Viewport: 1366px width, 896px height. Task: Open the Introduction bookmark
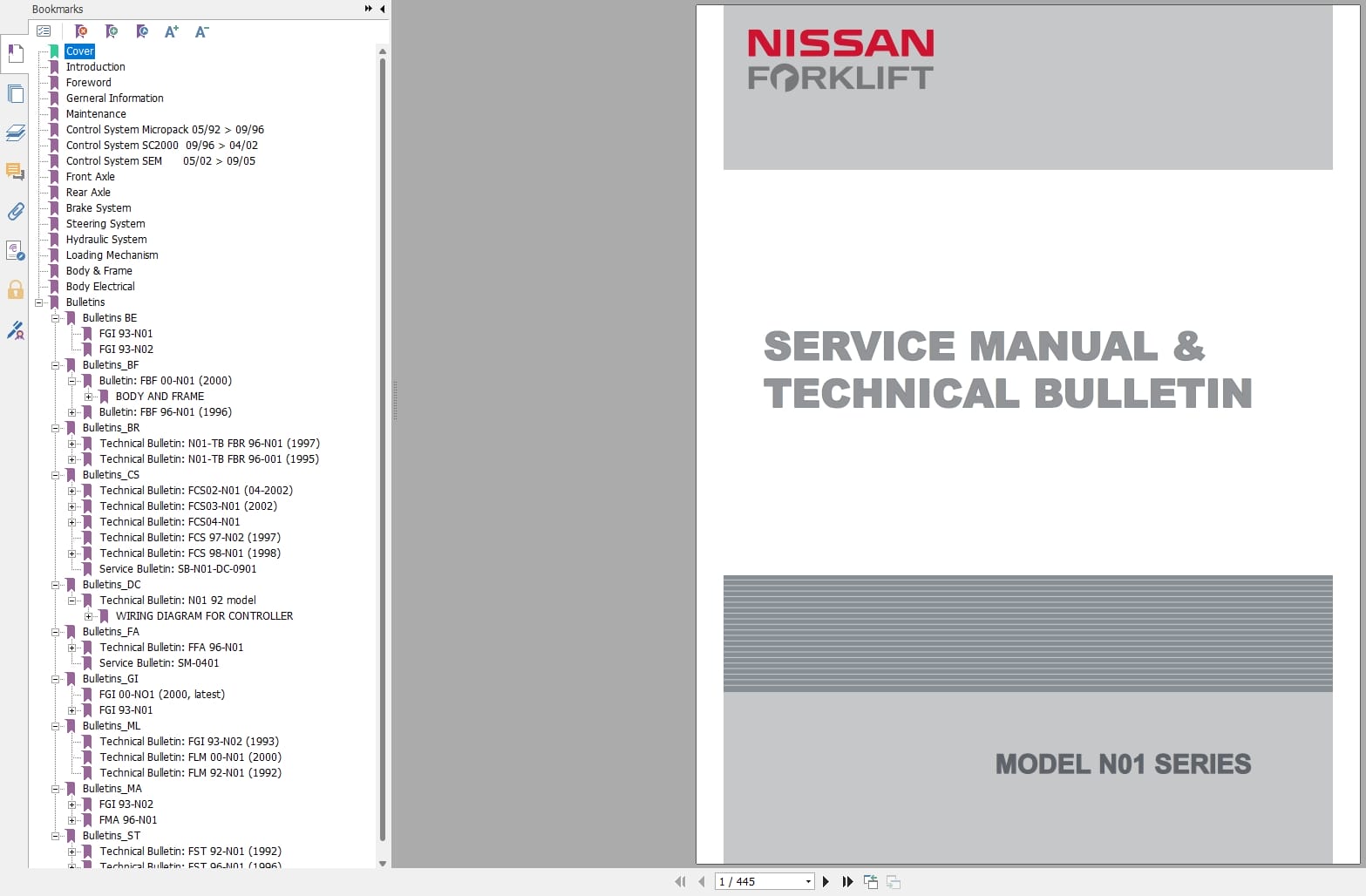click(x=95, y=67)
